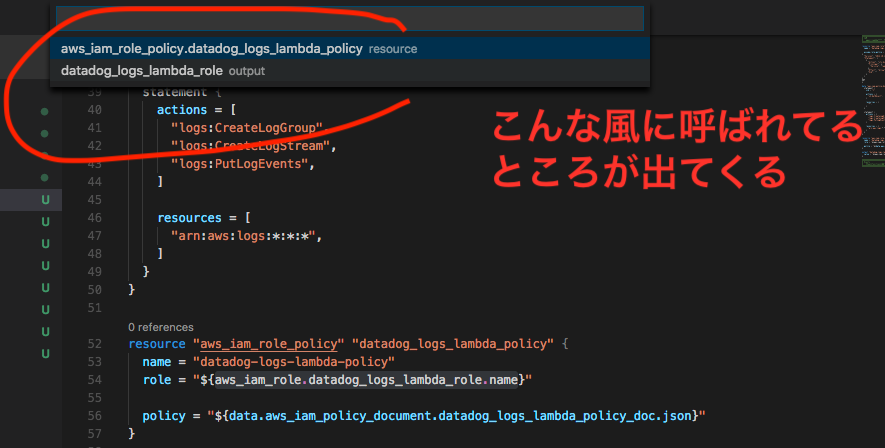Open the "0 references" code lens
Viewport: 885px width, 448px height.
pos(160,327)
